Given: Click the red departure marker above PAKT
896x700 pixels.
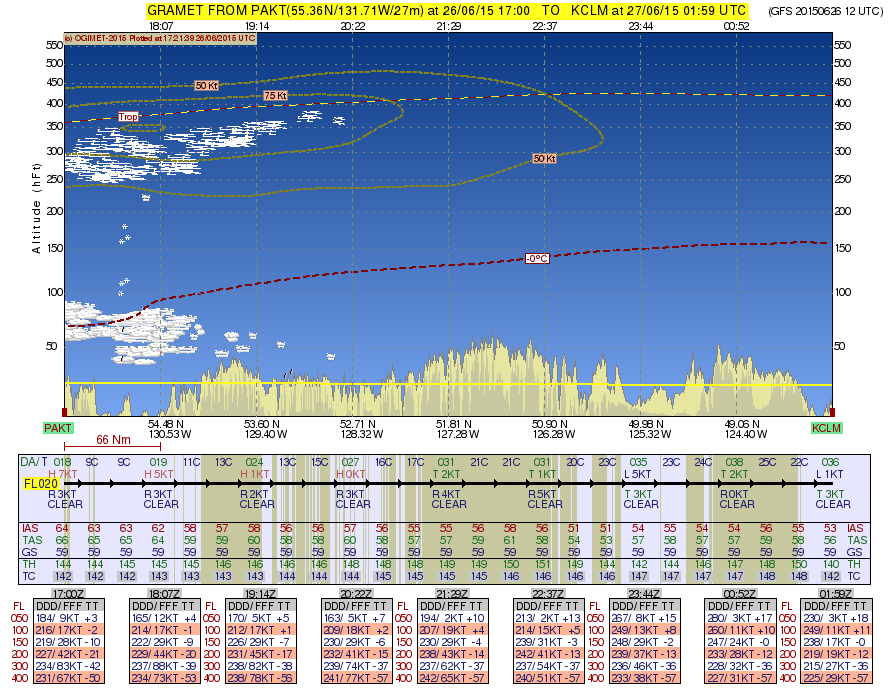Looking at the screenshot, I should click(x=65, y=411).
